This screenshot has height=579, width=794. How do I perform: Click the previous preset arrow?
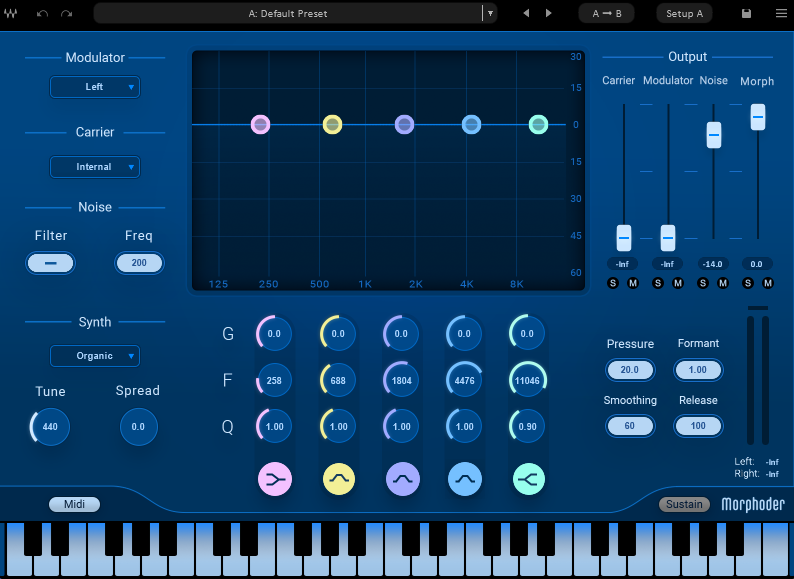[526, 14]
